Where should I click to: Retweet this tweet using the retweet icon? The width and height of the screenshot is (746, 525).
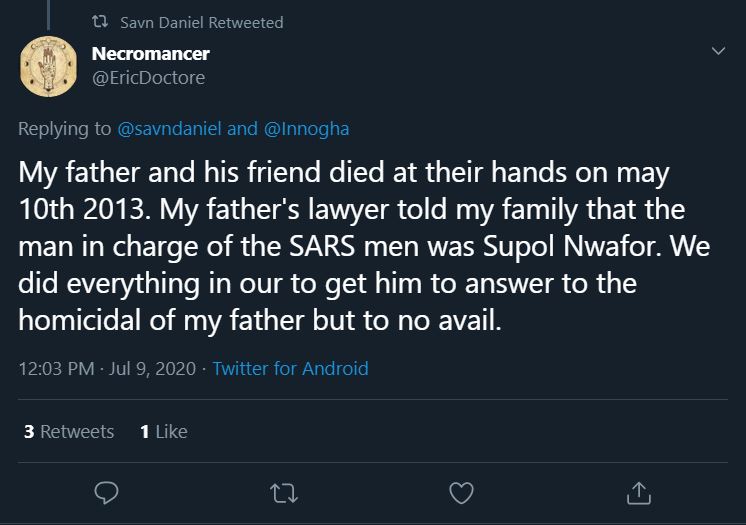coord(284,493)
